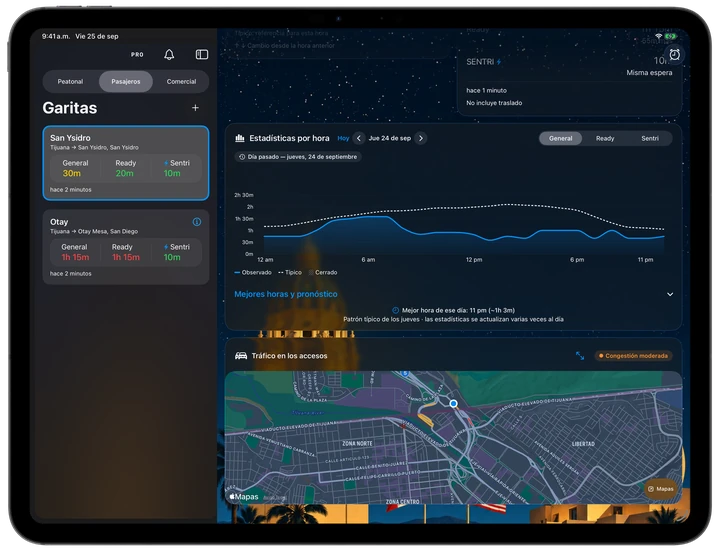The image size is (720, 552).
Task: Go to previous day in statistics
Action: pyautogui.click(x=359, y=138)
